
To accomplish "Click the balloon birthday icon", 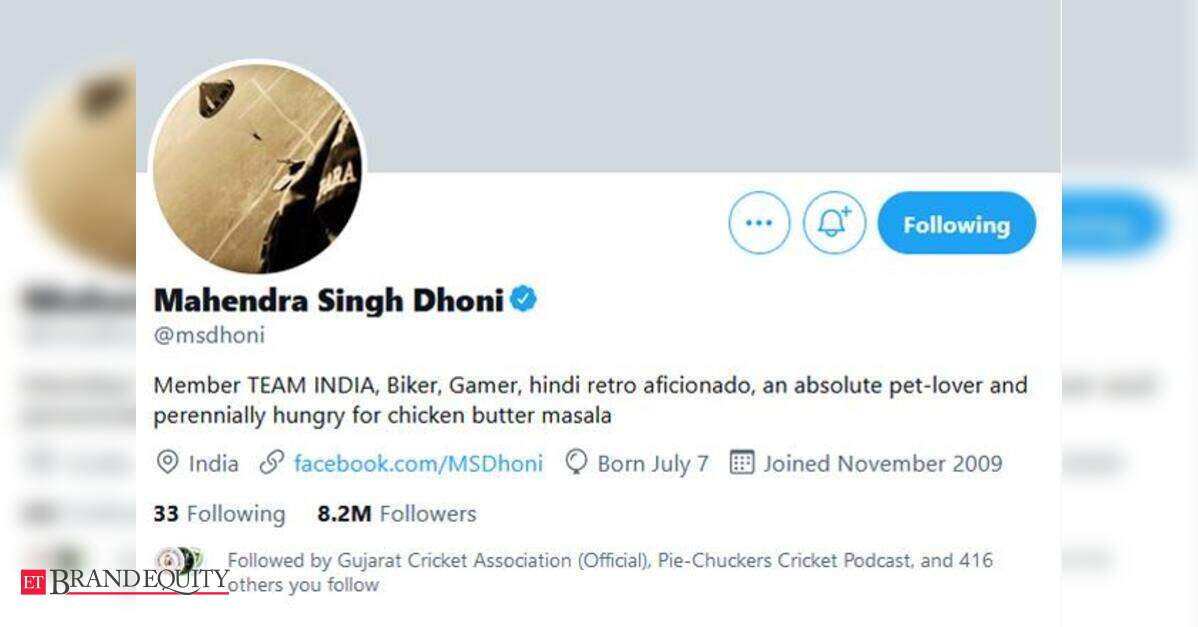I will coord(575,463).
